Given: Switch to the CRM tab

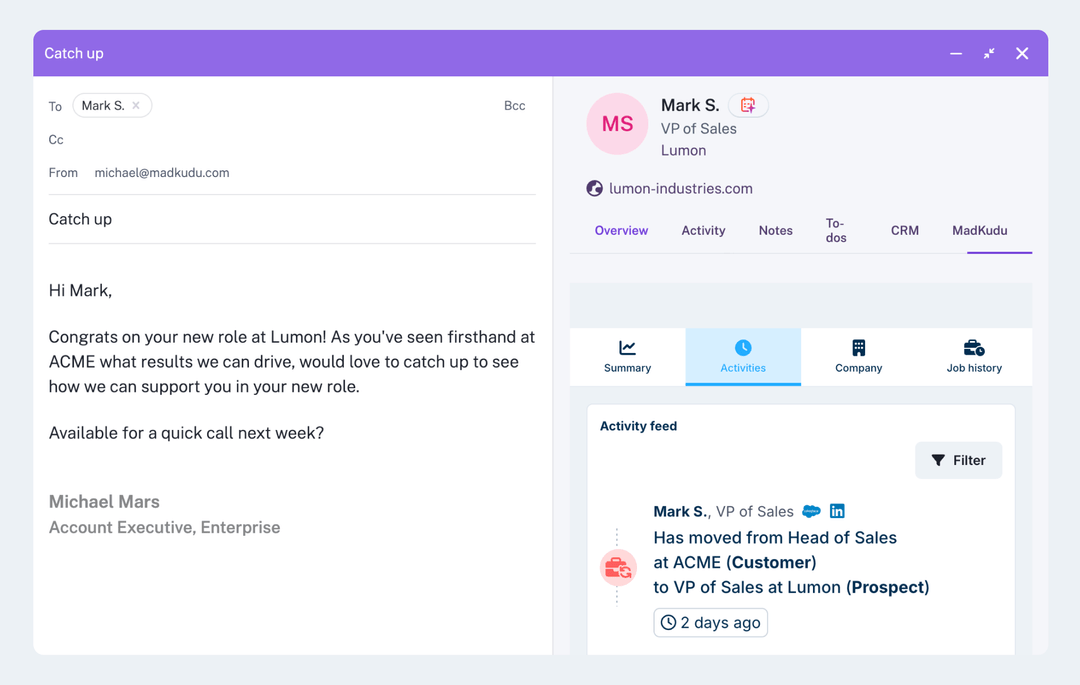Looking at the screenshot, I should pyautogui.click(x=905, y=230).
